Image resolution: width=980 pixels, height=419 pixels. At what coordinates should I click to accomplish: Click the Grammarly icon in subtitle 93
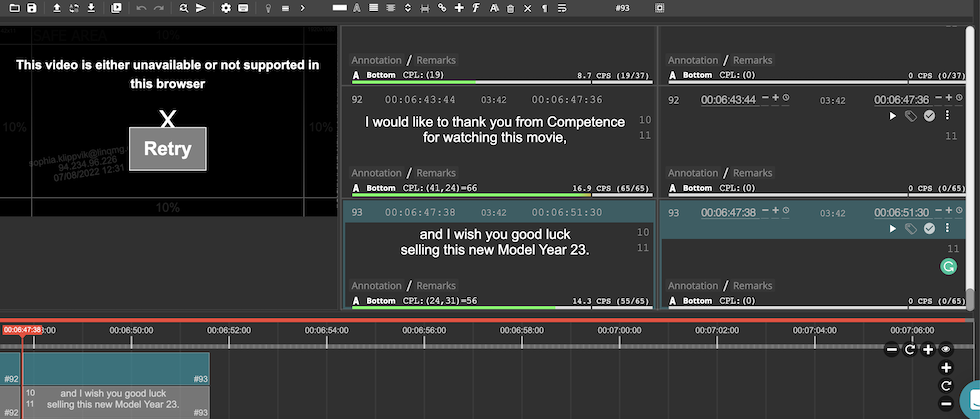pos(949,266)
